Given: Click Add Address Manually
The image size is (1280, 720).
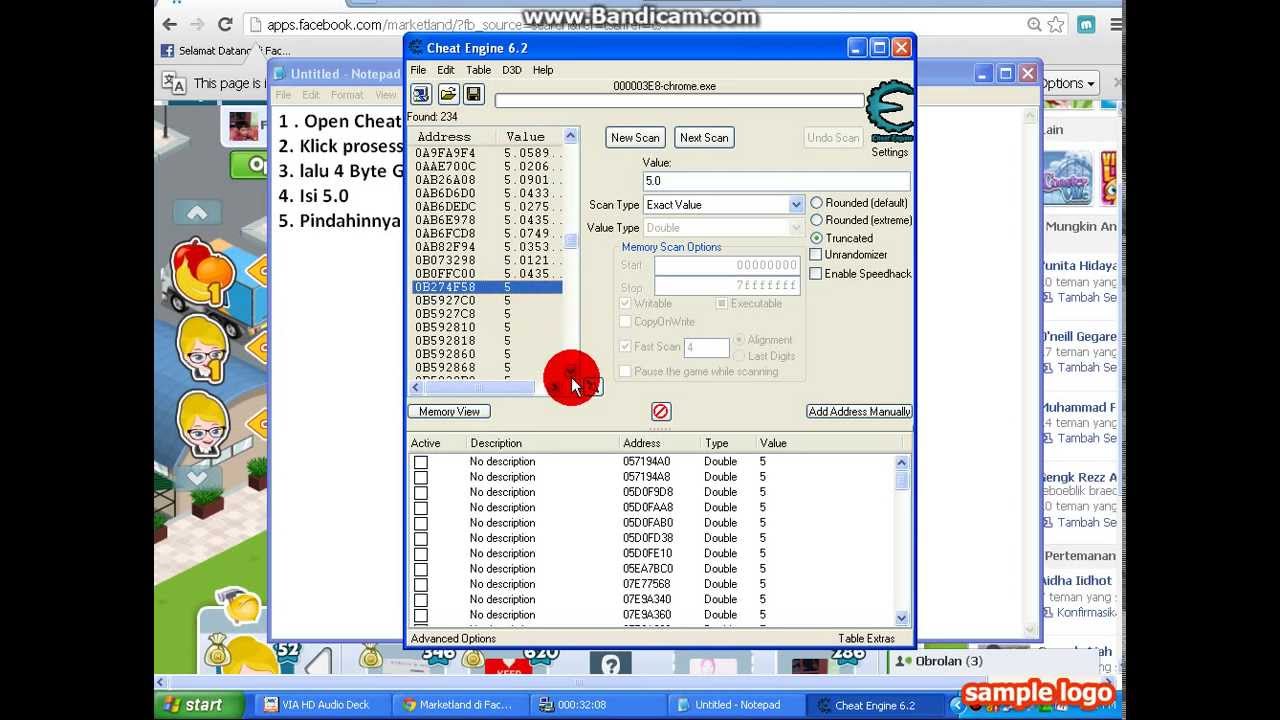Looking at the screenshot, I should click(x=859, y=411).
